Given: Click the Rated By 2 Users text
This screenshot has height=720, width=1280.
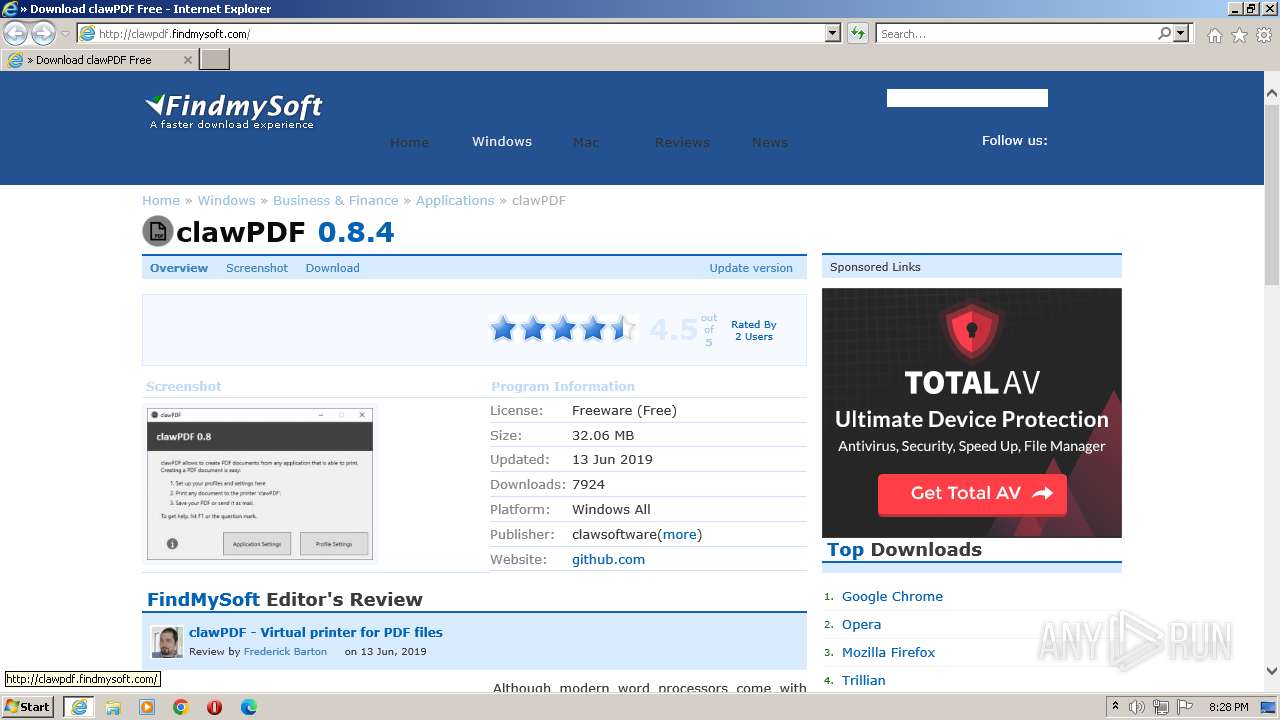Looking at the screenshot, I should tap(753, 330).
